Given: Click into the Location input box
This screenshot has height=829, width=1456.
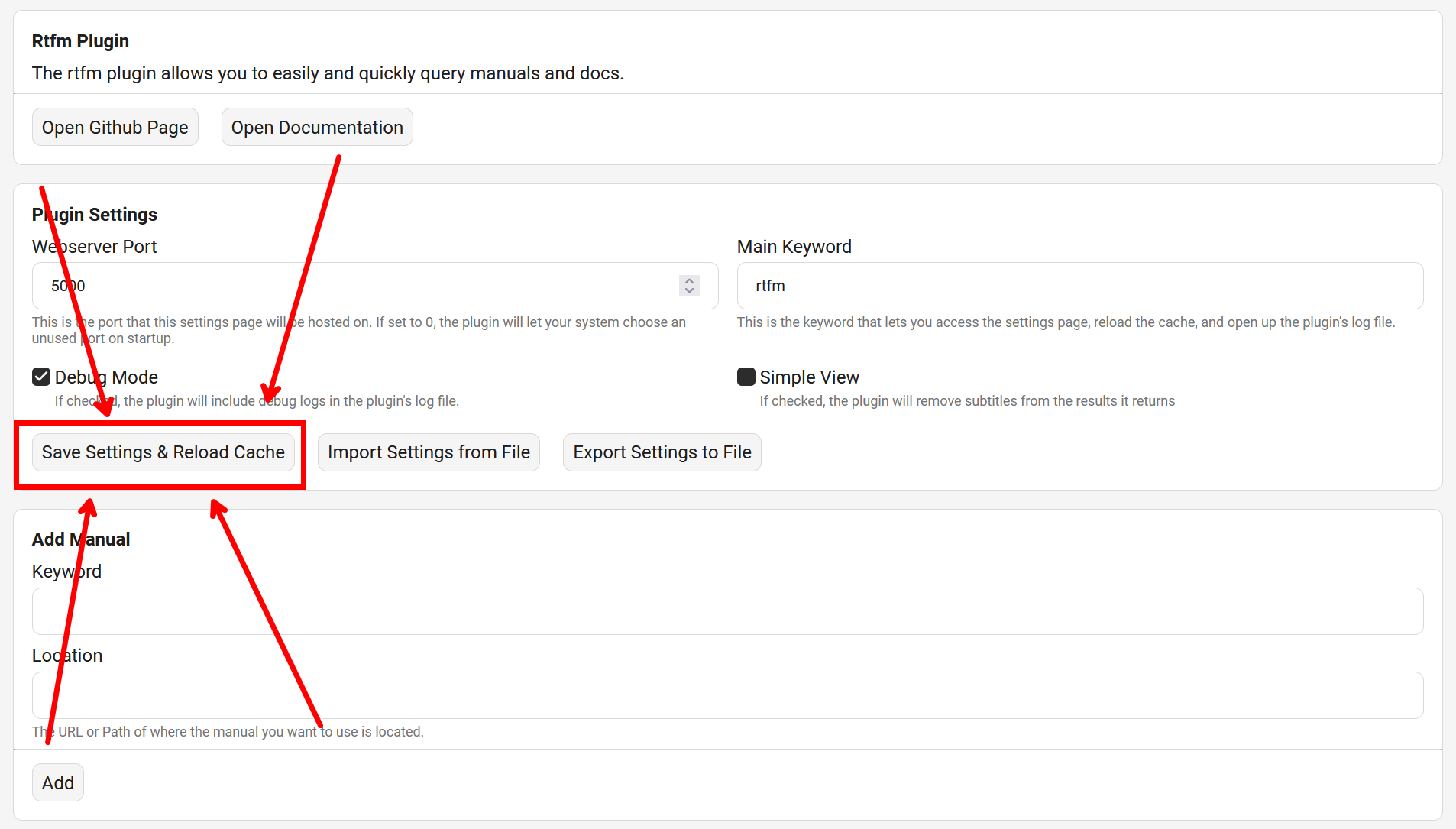Looking at the screenshot, I should click(727, 695).
